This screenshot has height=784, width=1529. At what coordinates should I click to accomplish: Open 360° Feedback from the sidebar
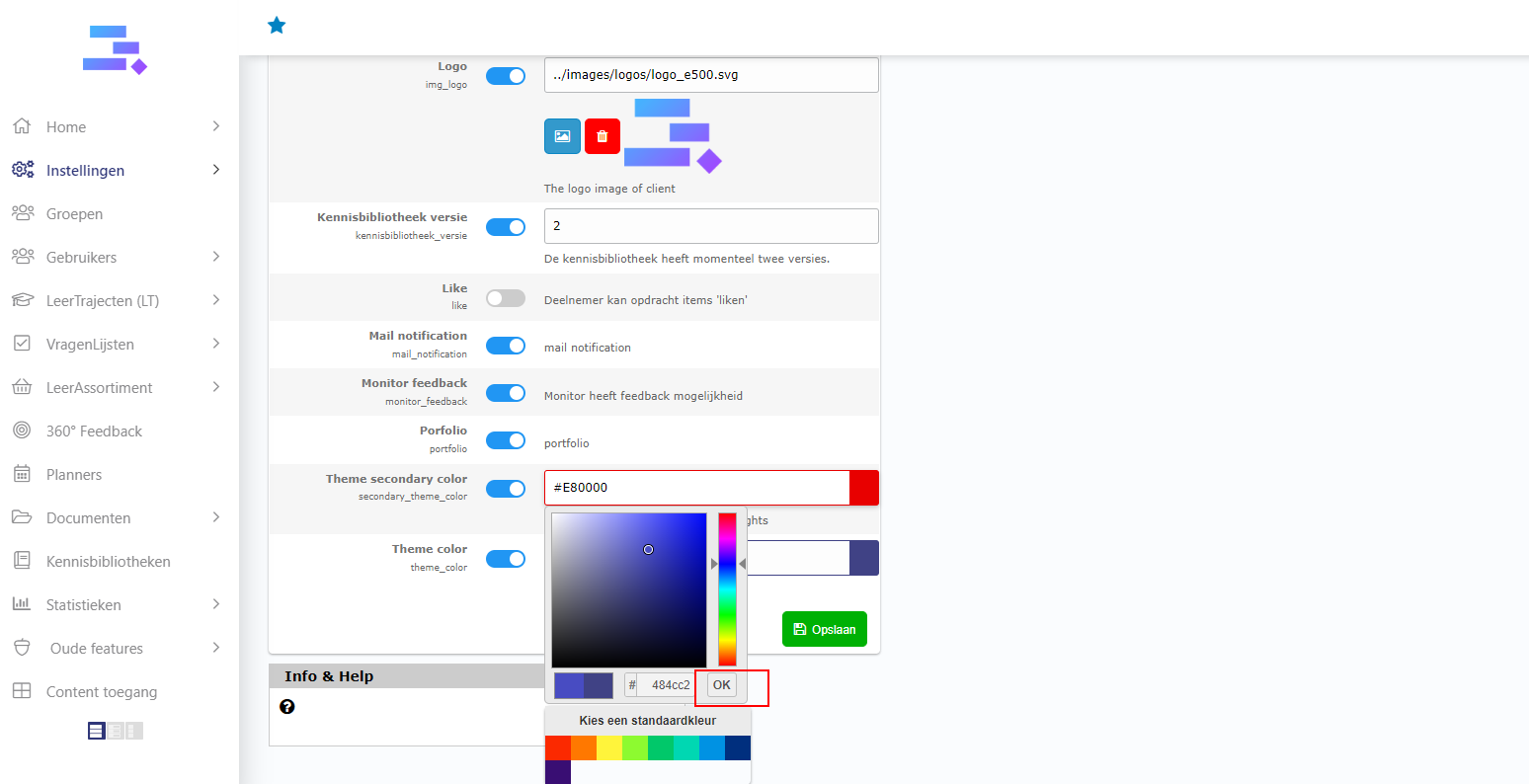pos(94,431)
